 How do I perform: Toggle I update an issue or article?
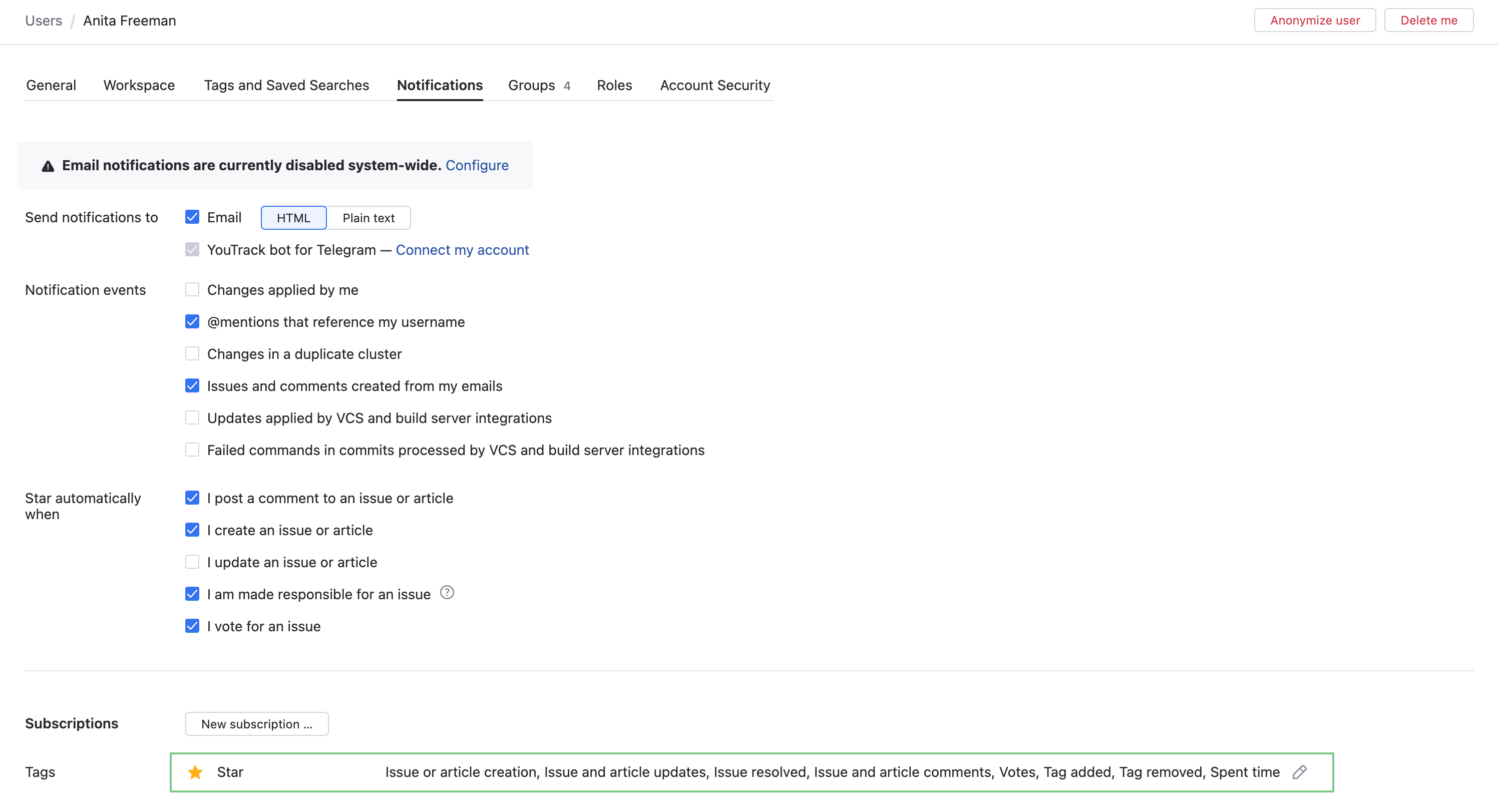(192, 562)
